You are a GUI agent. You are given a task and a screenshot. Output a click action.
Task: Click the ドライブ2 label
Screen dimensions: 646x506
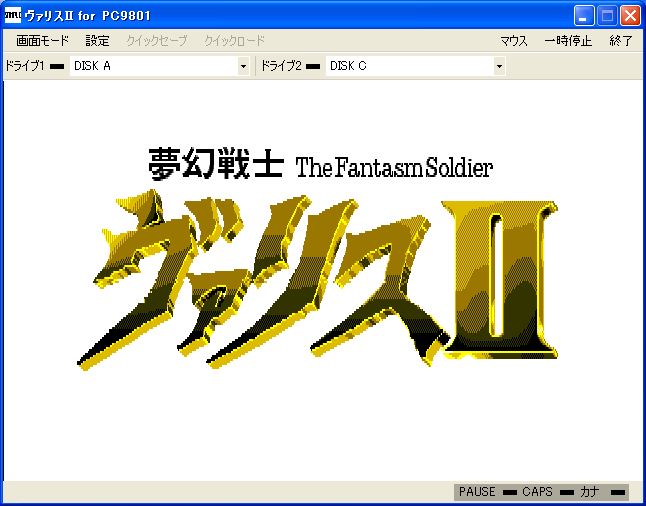(281, 66)
